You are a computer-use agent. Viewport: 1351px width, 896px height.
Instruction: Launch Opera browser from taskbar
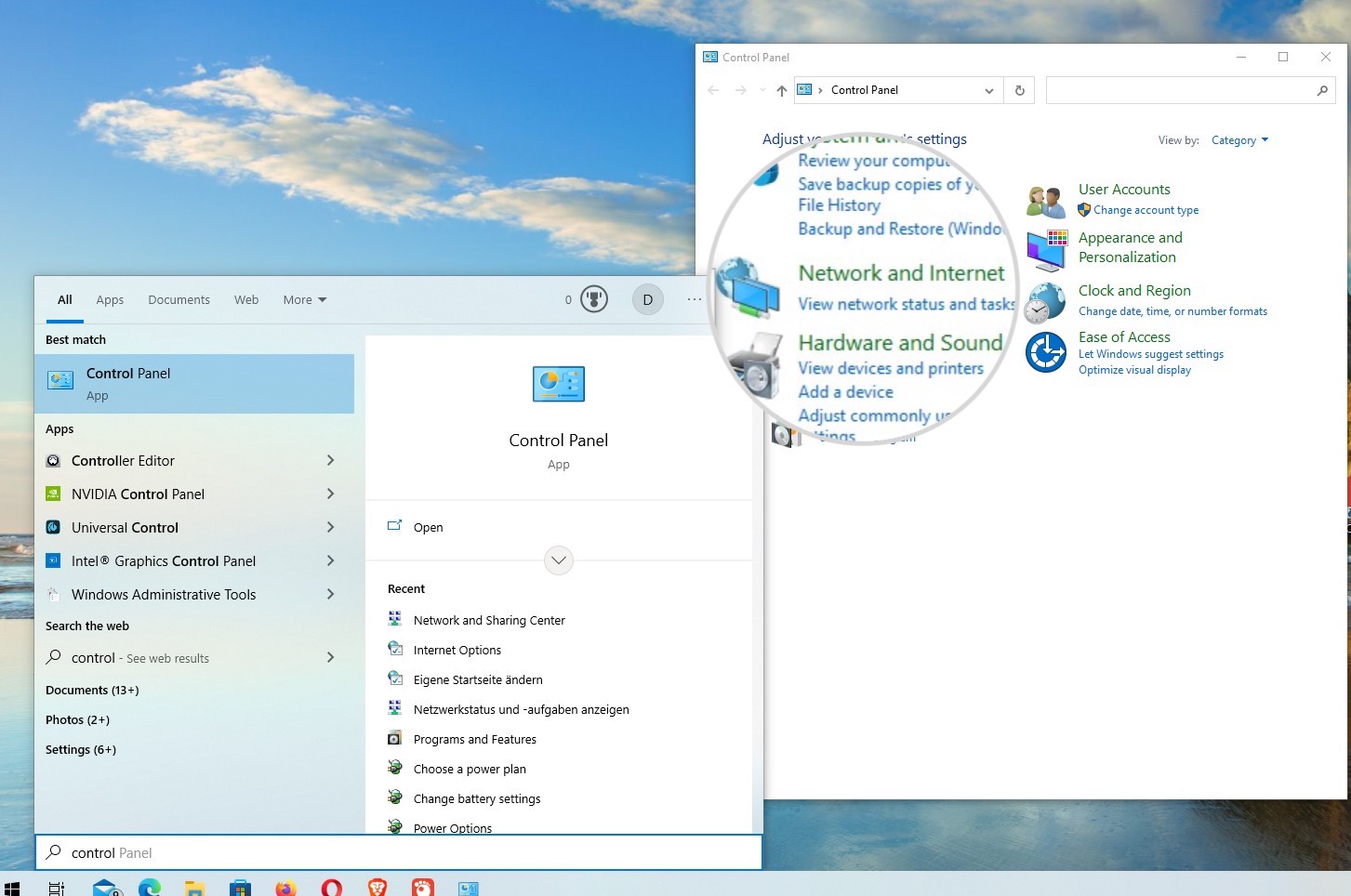331,888
